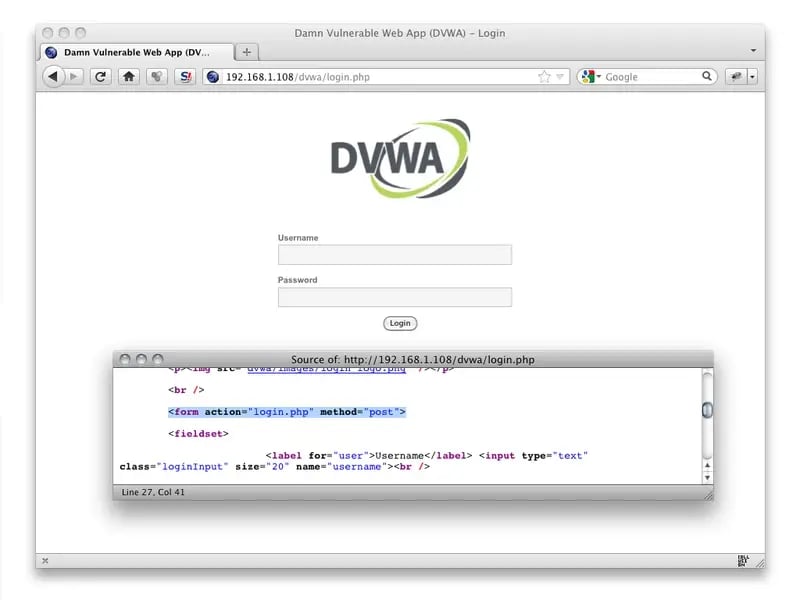Expand the tab list arrow
This screenshot has width=800, height=600.
(753, 50)
